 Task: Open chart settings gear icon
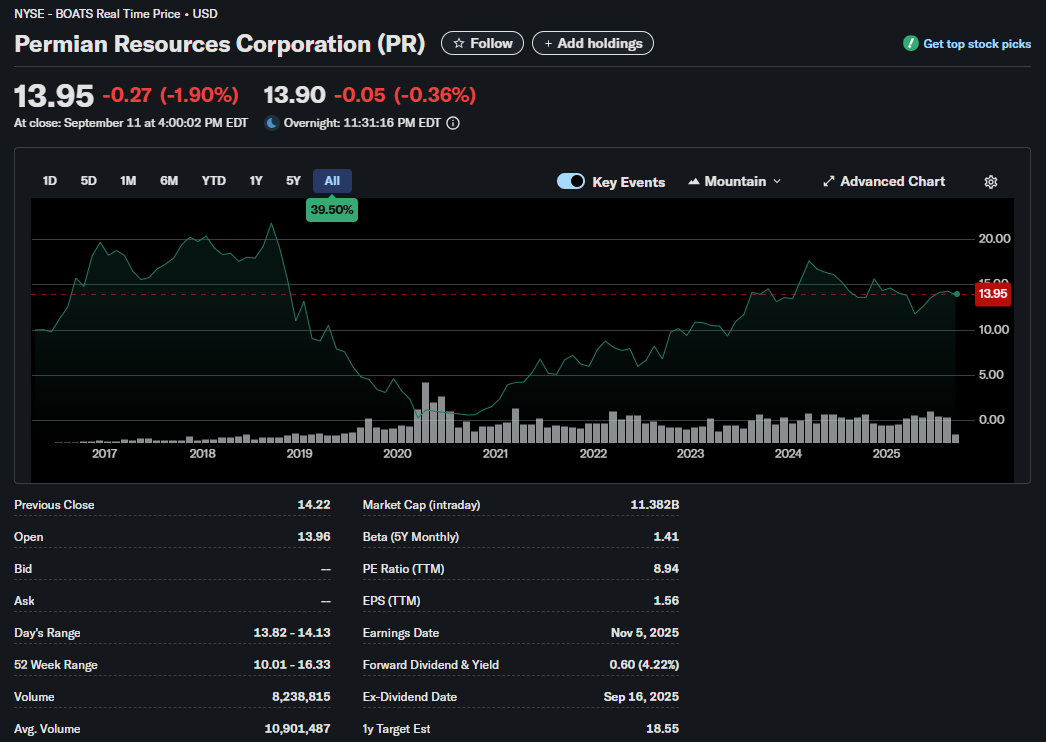tap(991, 181)
